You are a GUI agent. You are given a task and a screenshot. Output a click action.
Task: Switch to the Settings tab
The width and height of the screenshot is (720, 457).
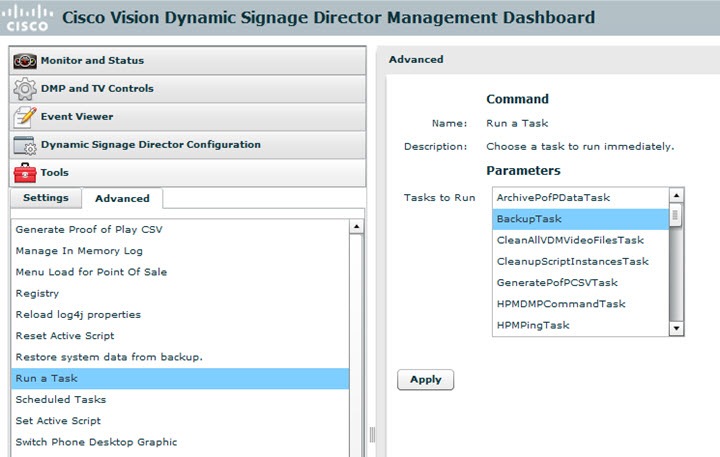pyautogui.click(x=46, y=198)
